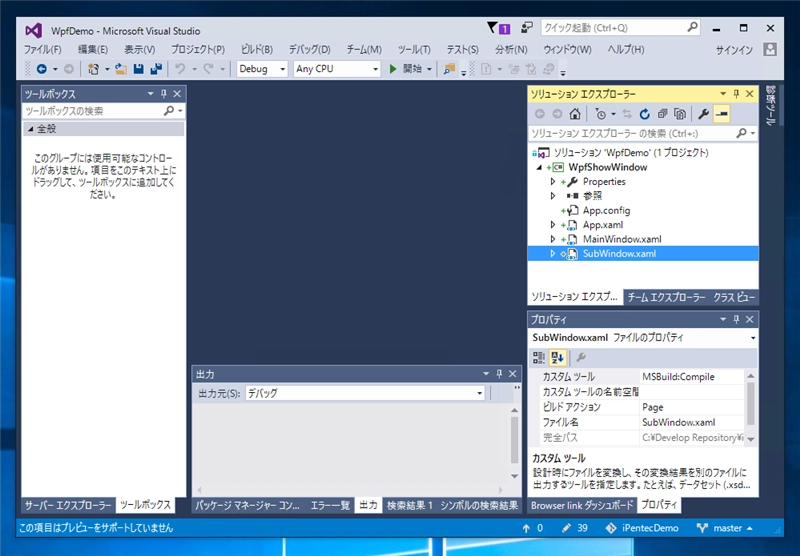The image size is (800, 556).
Task: Save the current file with the disk icon
Action: click(138, 69)
